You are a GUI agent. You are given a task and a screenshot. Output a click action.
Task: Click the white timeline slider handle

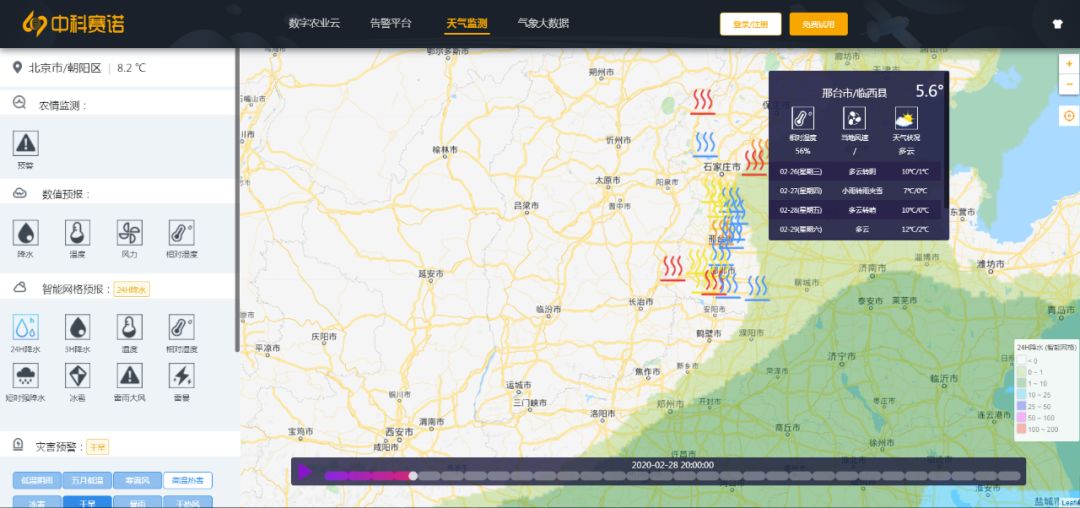[413, 476]
